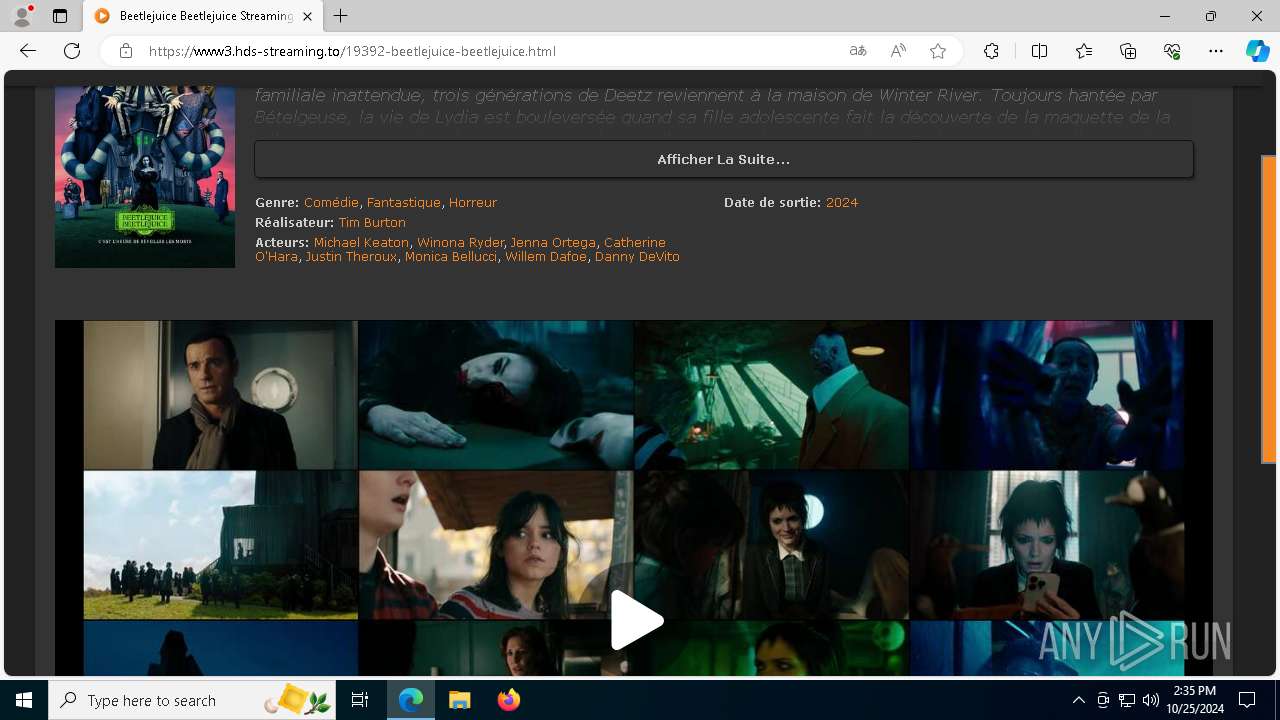1280x720 pixels.
Task: Open the Catherine O'Hara actor link
Action: click(x=634, y=243)
